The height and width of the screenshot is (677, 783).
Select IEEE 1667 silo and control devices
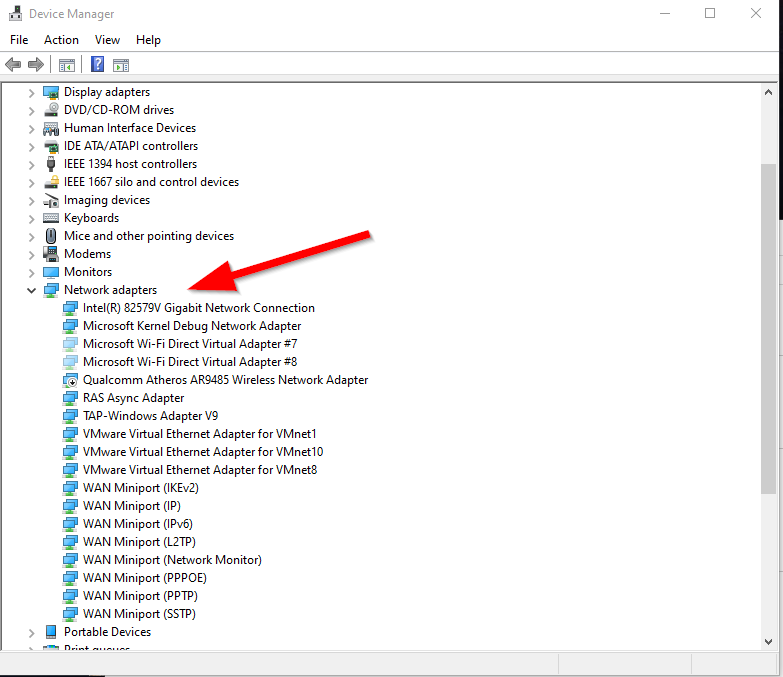tap(151, 182)
